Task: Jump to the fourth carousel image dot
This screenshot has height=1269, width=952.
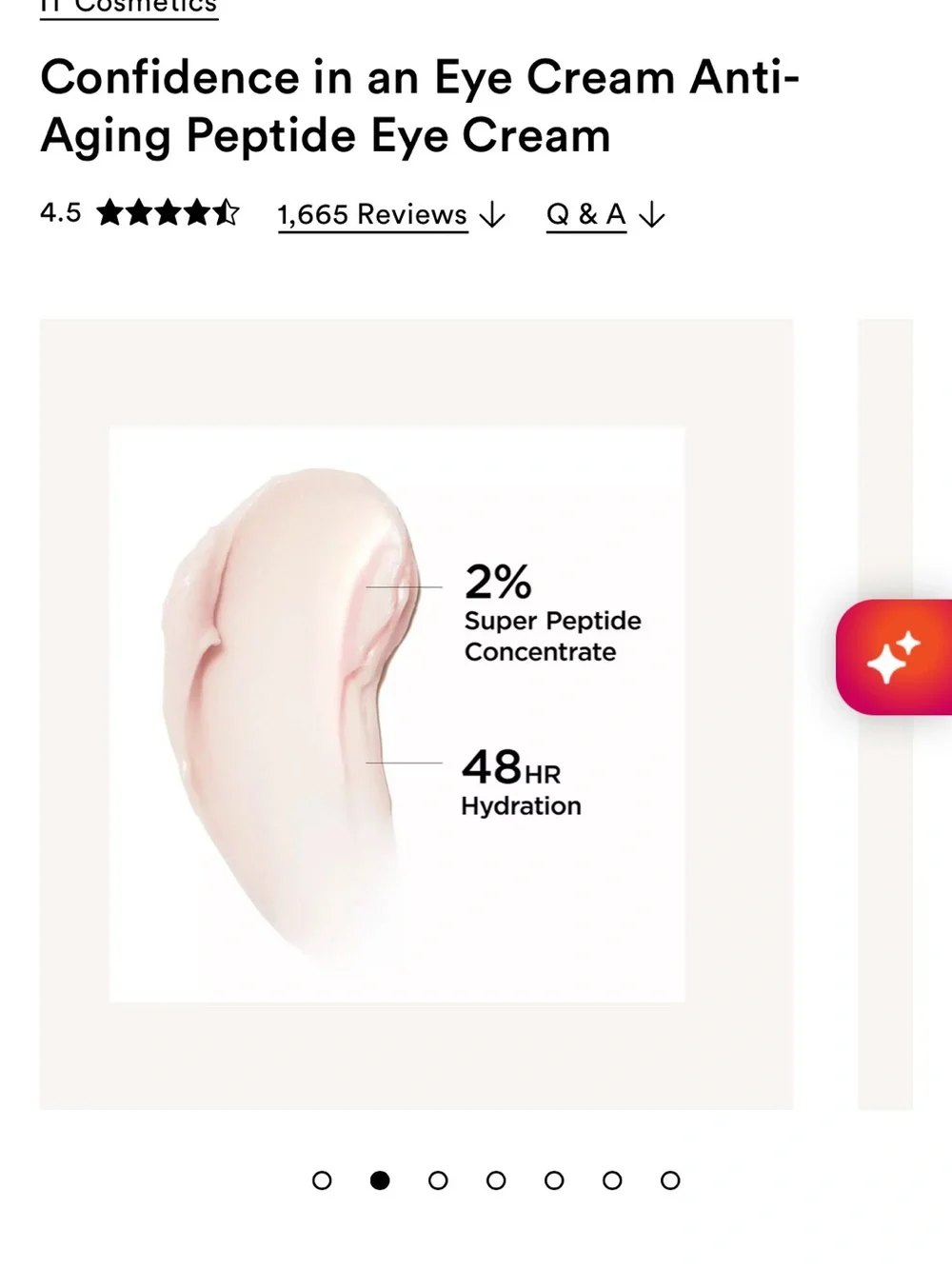Action: [x=496, y=1180]
